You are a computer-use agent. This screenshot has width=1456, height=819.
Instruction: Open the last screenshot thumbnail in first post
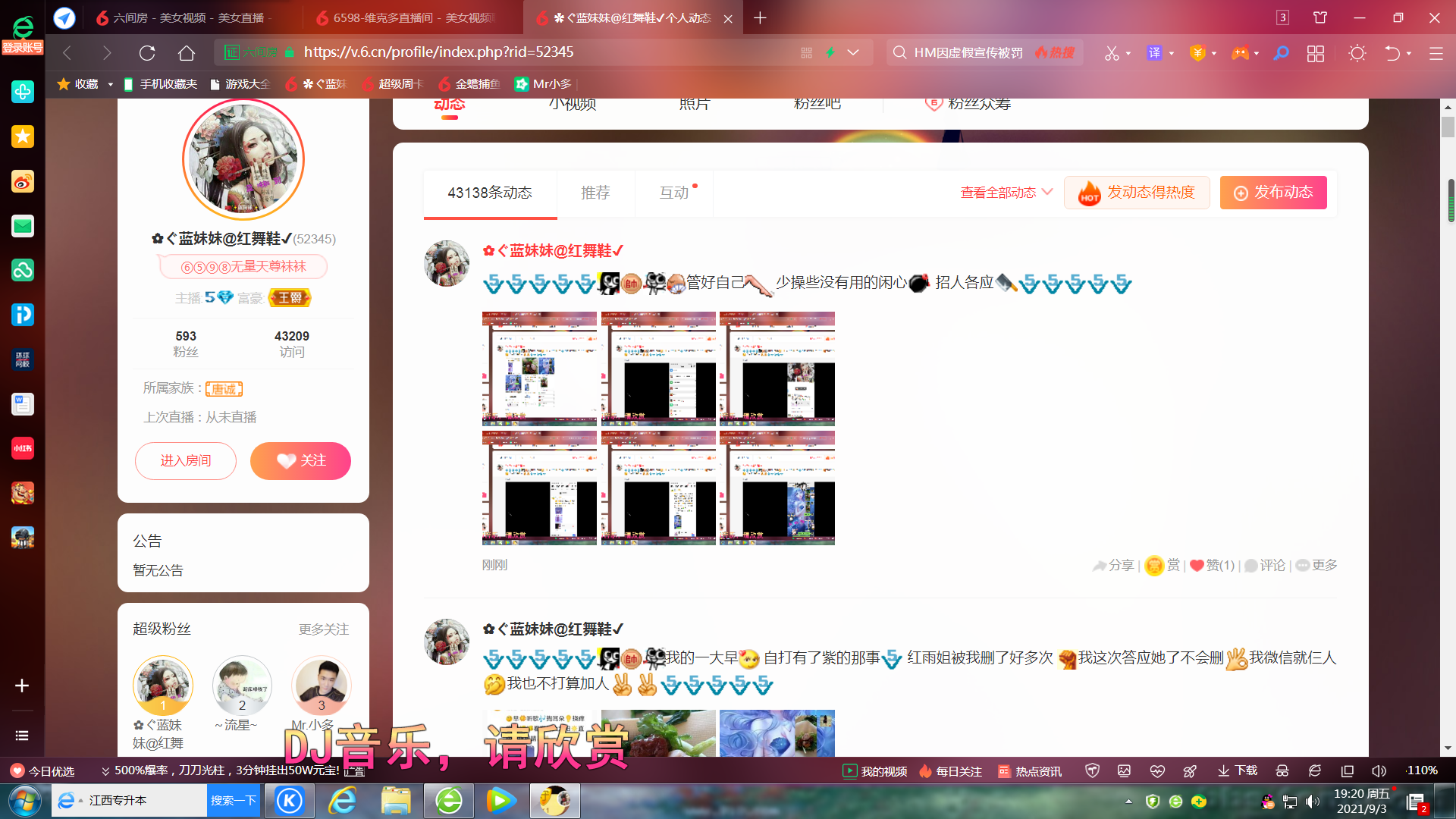pyautogui.click(x=777, y=488)
